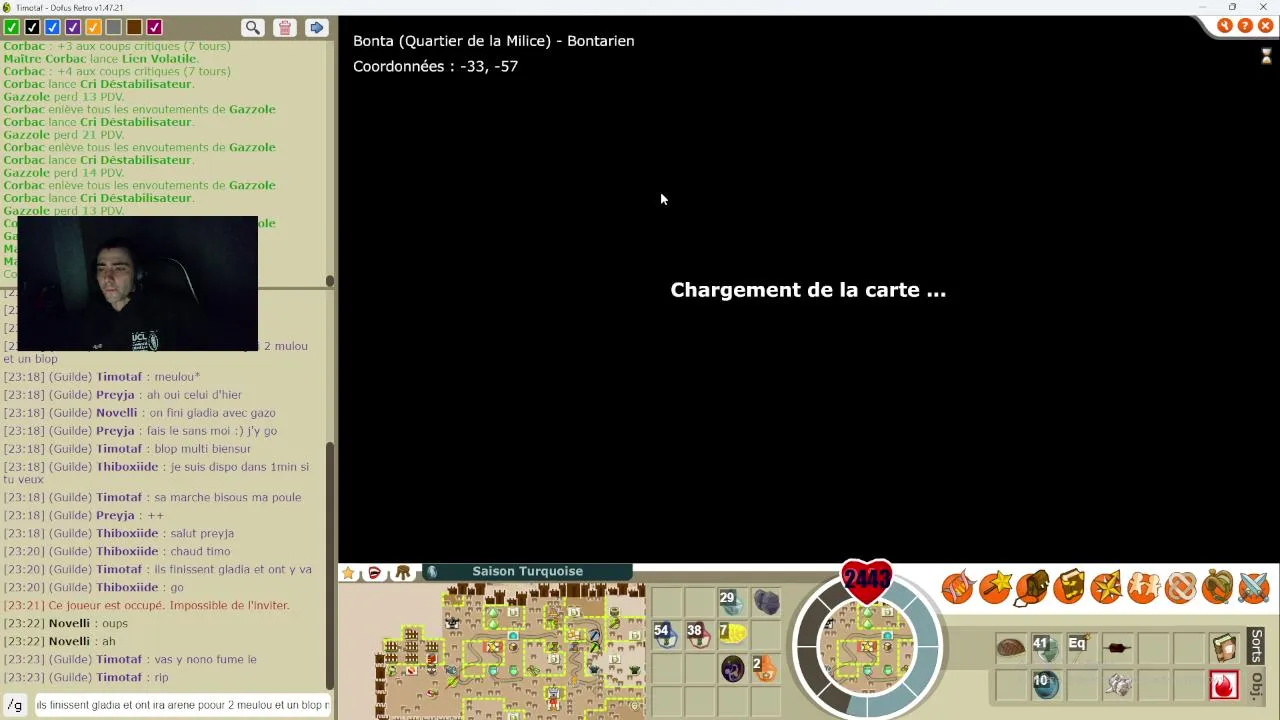
Task: Click the /g channel selector
Action: tap(15, 705)
